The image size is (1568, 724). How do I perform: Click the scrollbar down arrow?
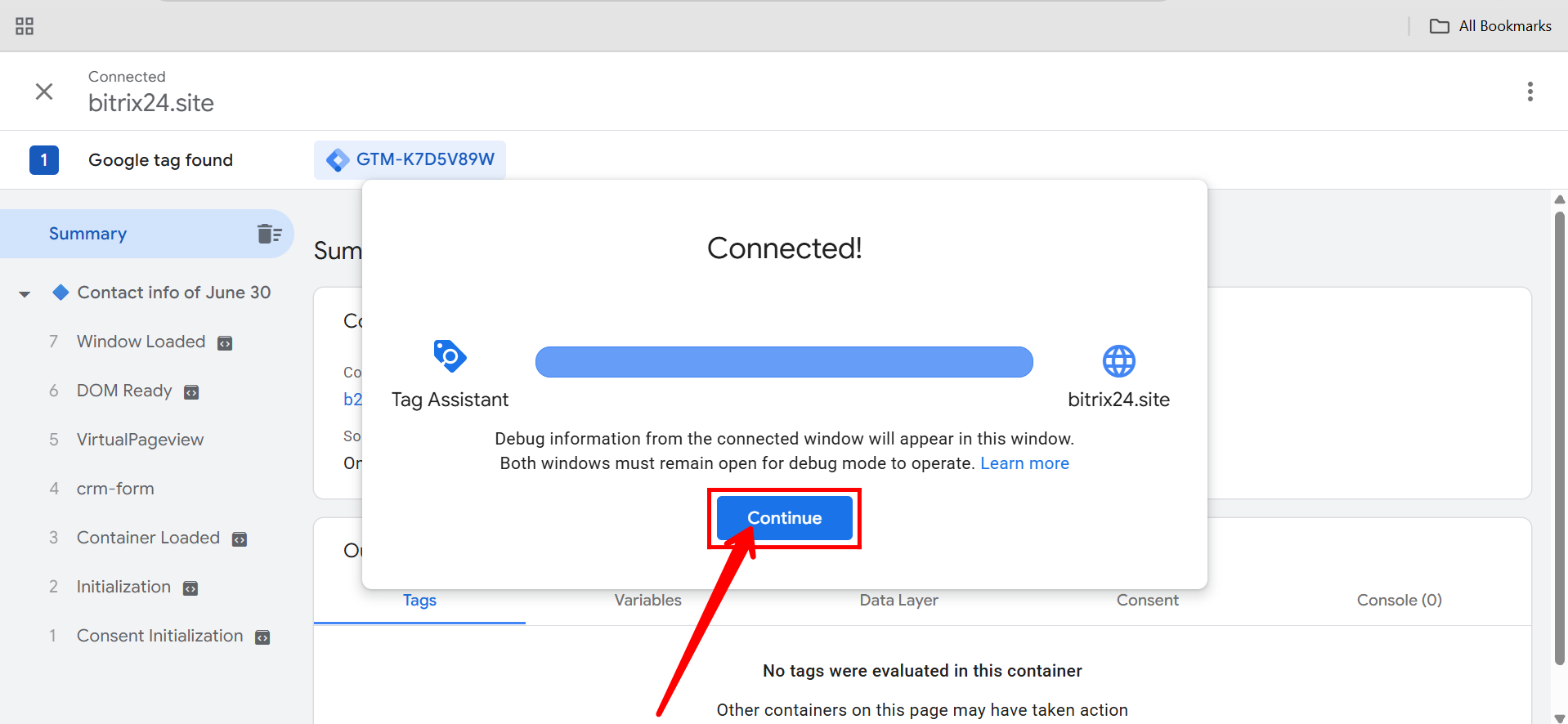coord(1559,718)
